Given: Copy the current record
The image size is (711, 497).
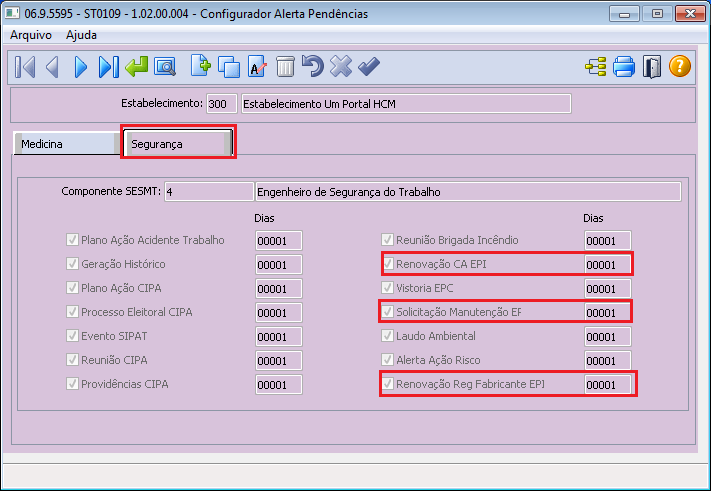Looking at the screenshot, I should [229, 67].
